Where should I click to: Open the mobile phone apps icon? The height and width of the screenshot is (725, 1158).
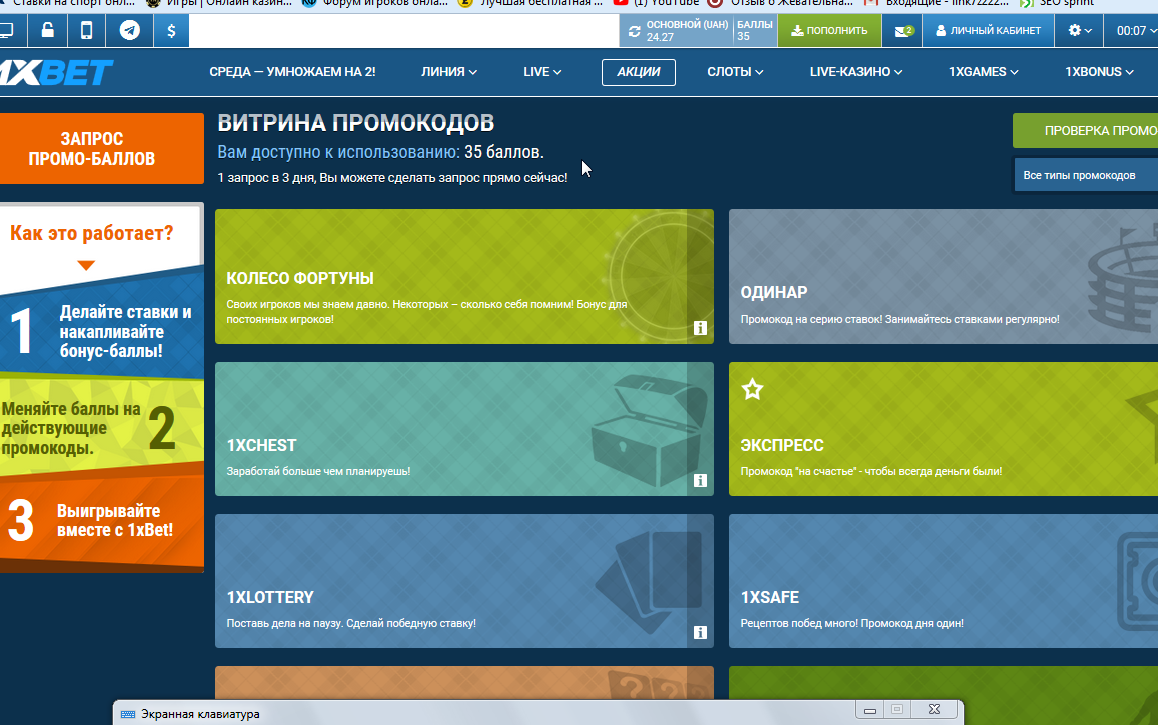(86, 30)
